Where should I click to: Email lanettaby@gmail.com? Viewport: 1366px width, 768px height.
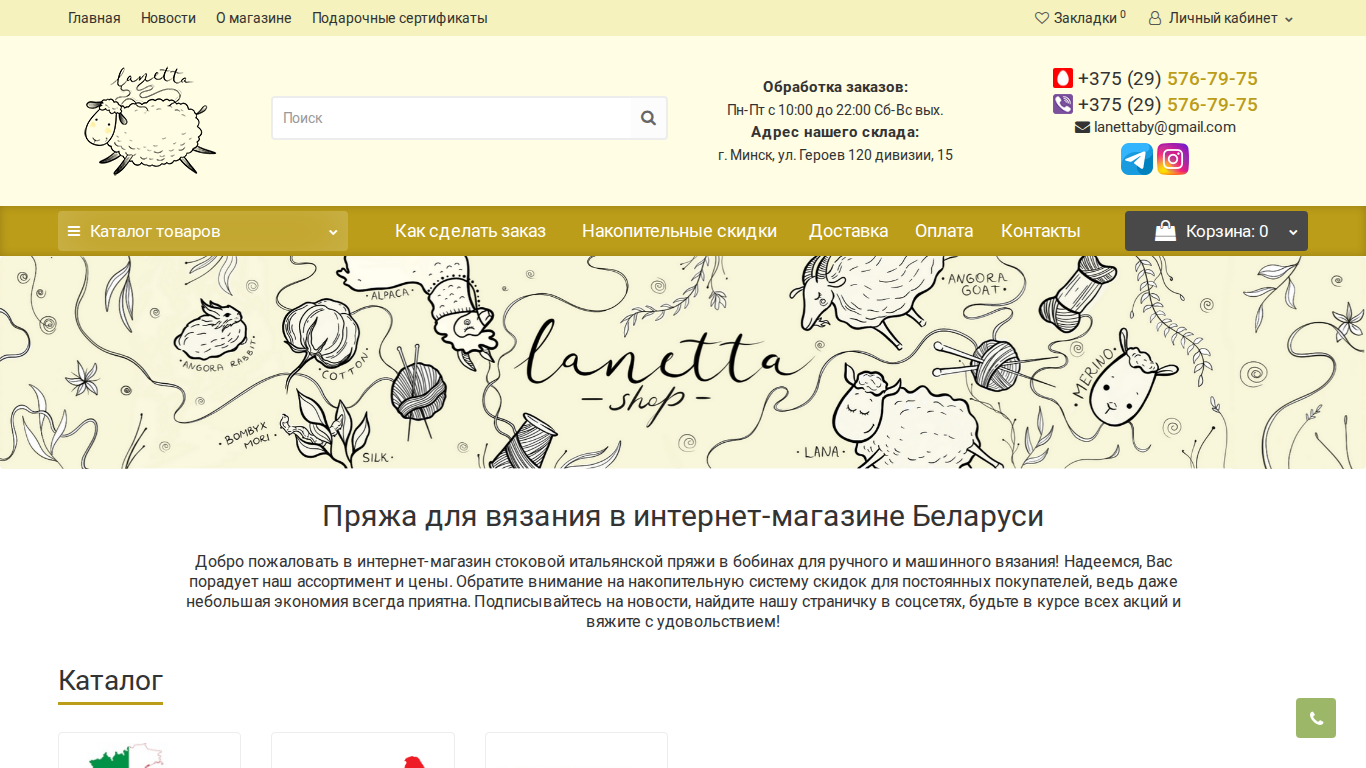[x=1165, y=127]
